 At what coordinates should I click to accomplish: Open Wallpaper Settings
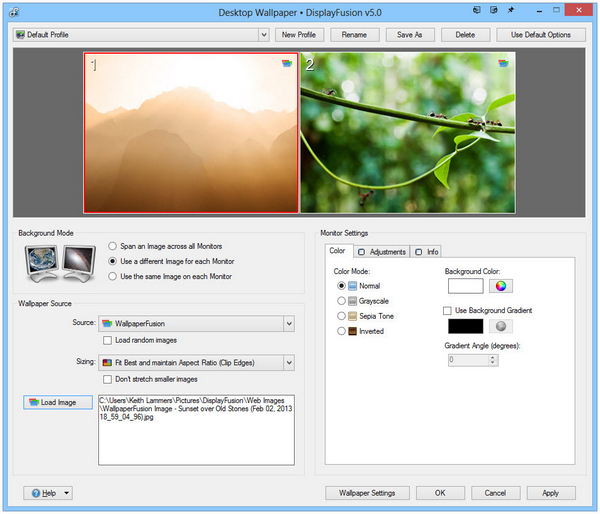(x=367, y=493)
